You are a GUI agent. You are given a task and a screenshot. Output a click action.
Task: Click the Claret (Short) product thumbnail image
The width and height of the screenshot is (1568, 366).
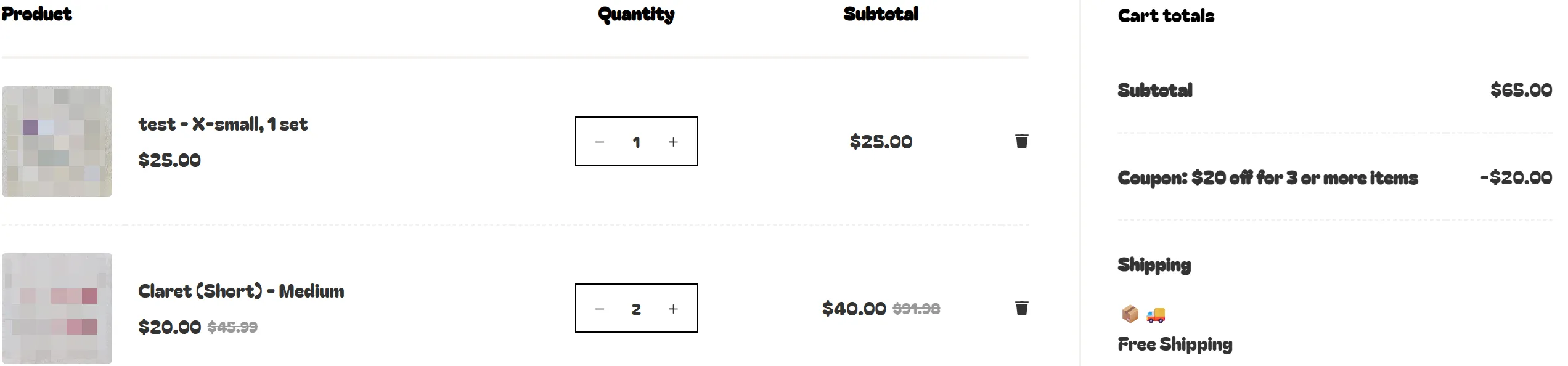click(x=57, y=308)
